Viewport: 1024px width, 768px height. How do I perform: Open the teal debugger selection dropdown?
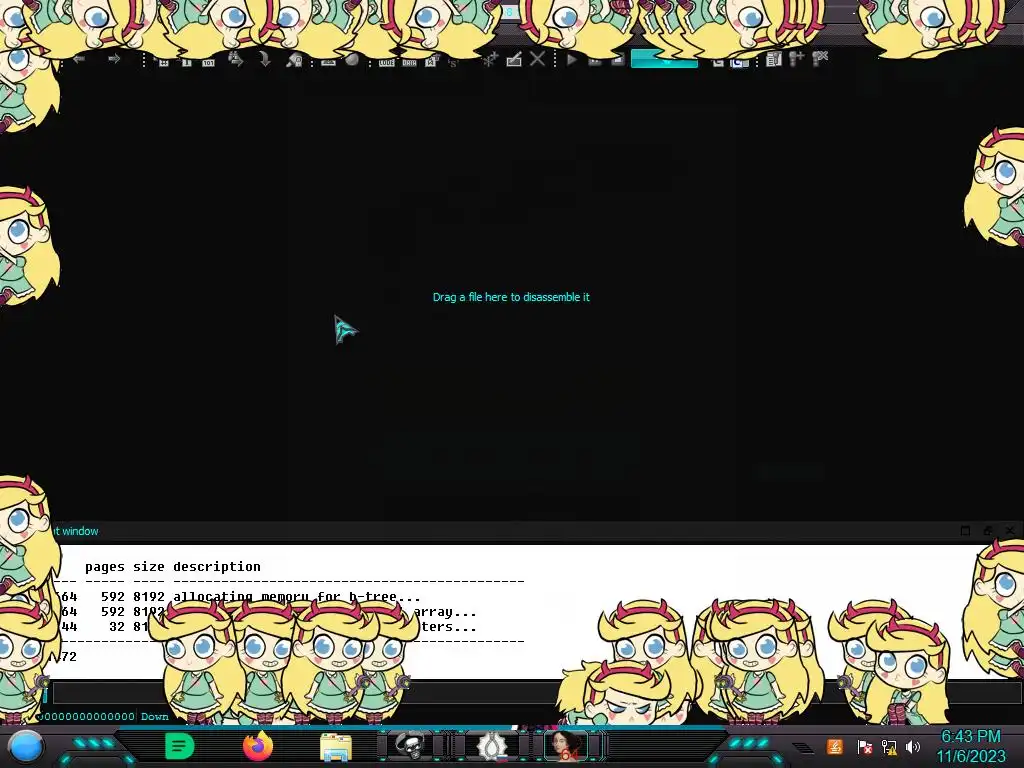(664, 60)
